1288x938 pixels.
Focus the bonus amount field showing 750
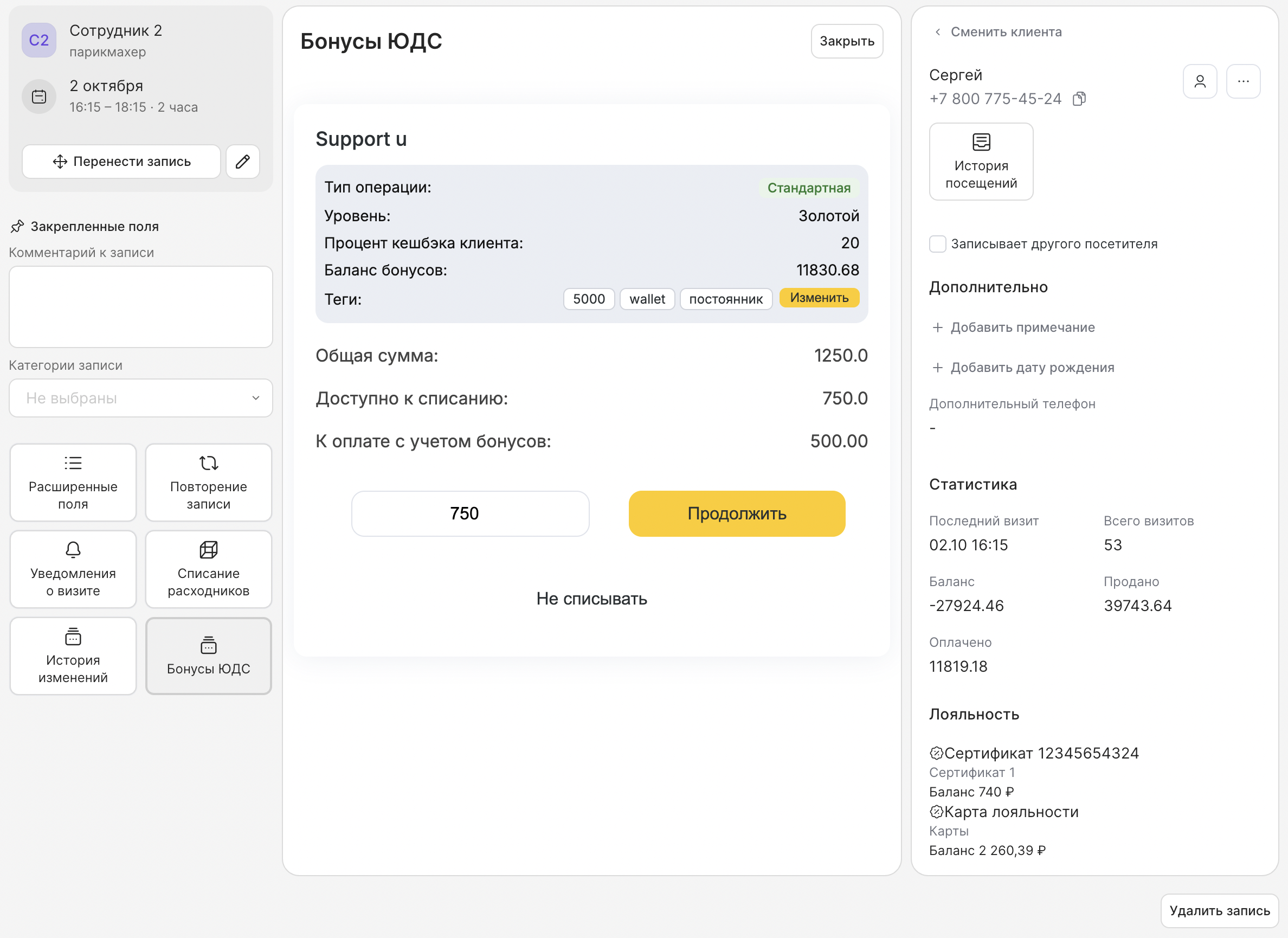(470, 513)
